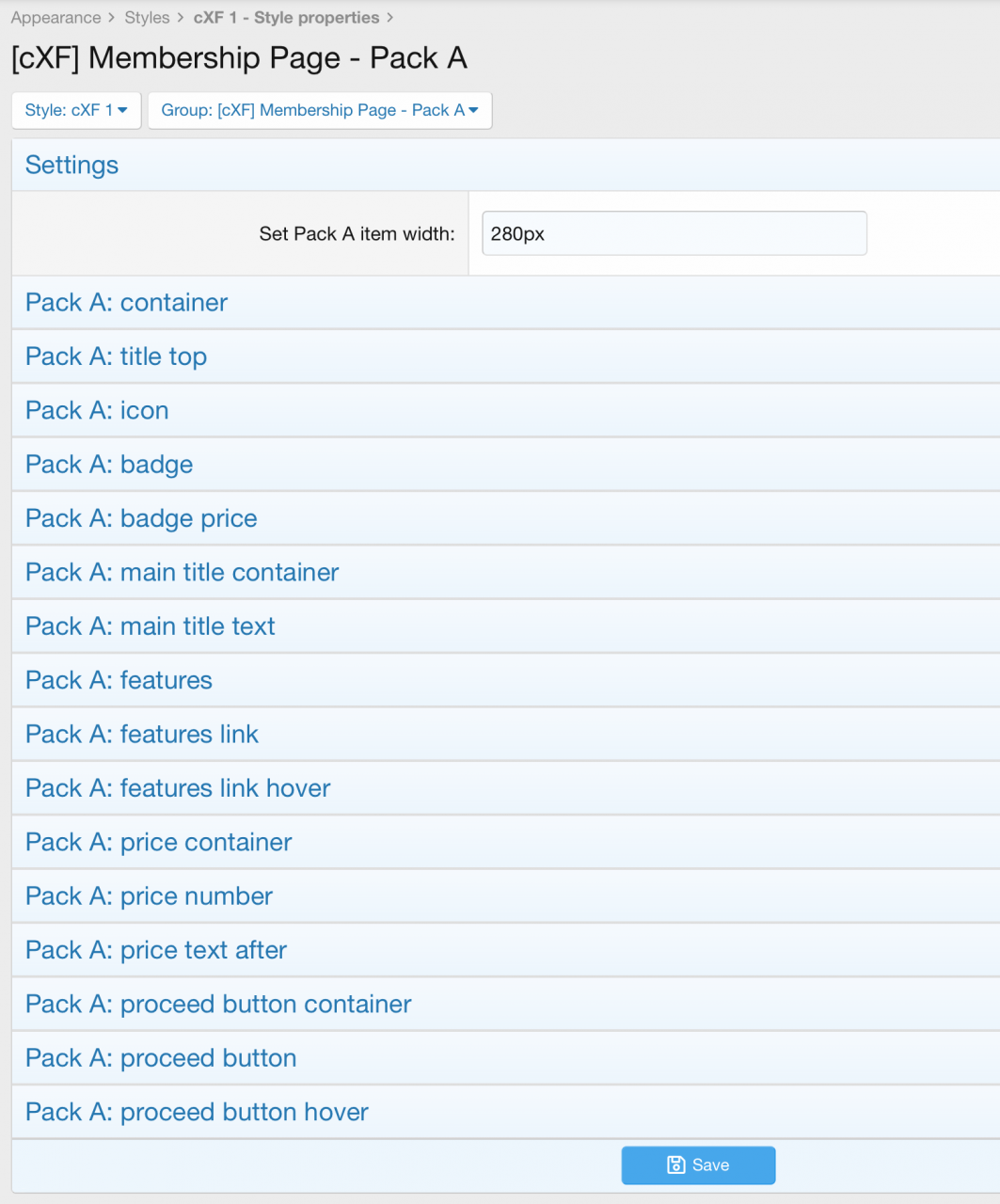Expand Pack A: proceed button container
Image resolution: width=1000 pixels, height=1204 pixels.
tap(218, 1005)
